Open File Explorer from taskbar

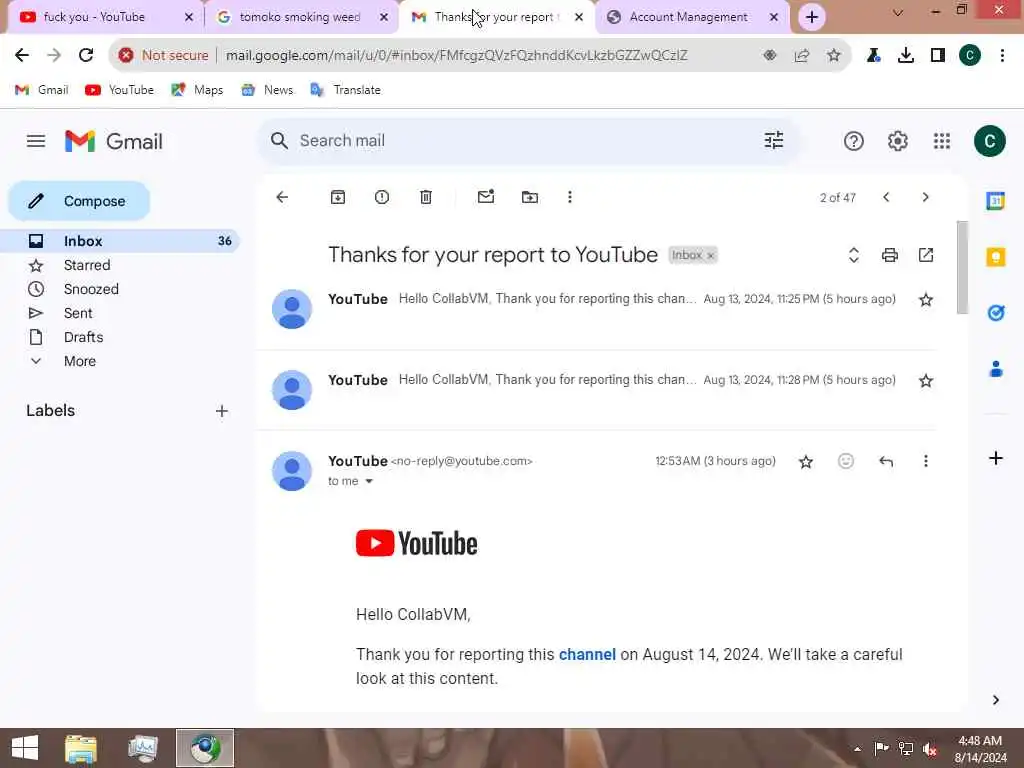coord(81,748)
